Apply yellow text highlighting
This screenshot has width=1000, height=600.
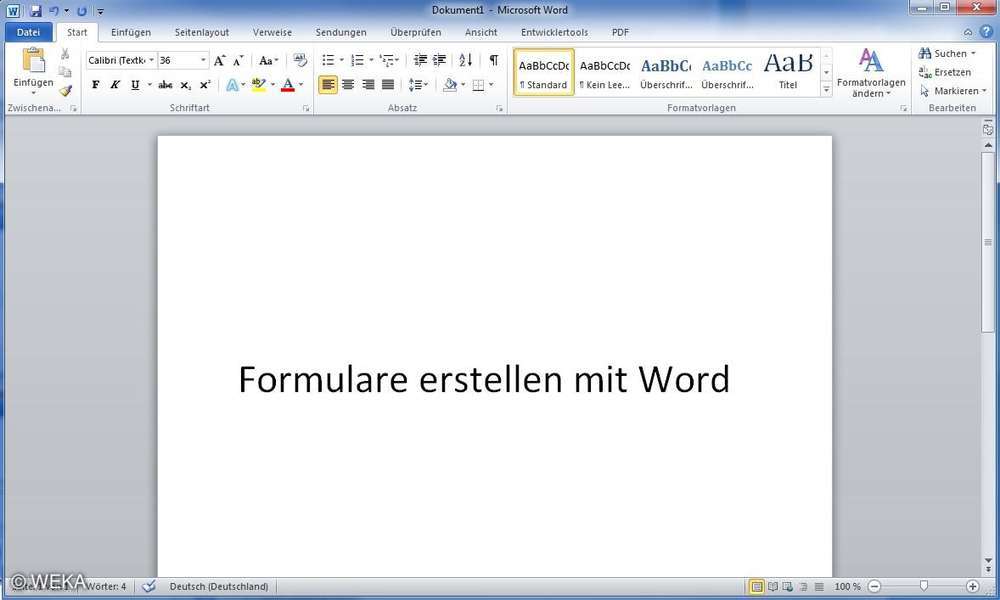[x=258, y=84]
